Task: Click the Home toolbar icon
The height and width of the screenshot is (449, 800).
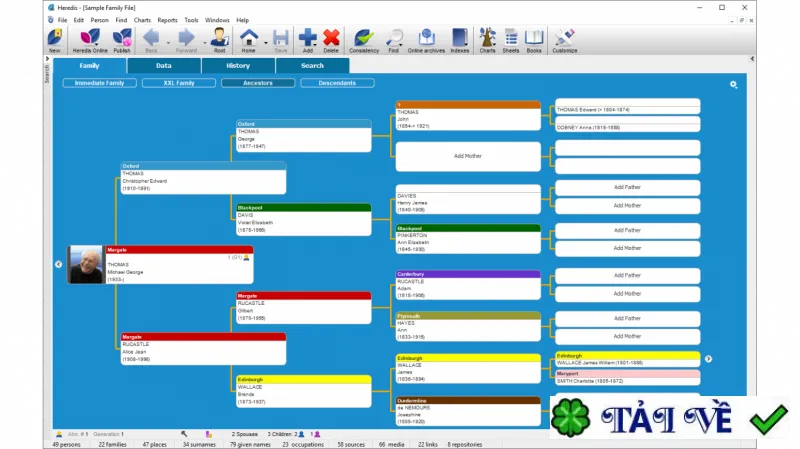Action: pyautogui.click(x=248, y=41)
